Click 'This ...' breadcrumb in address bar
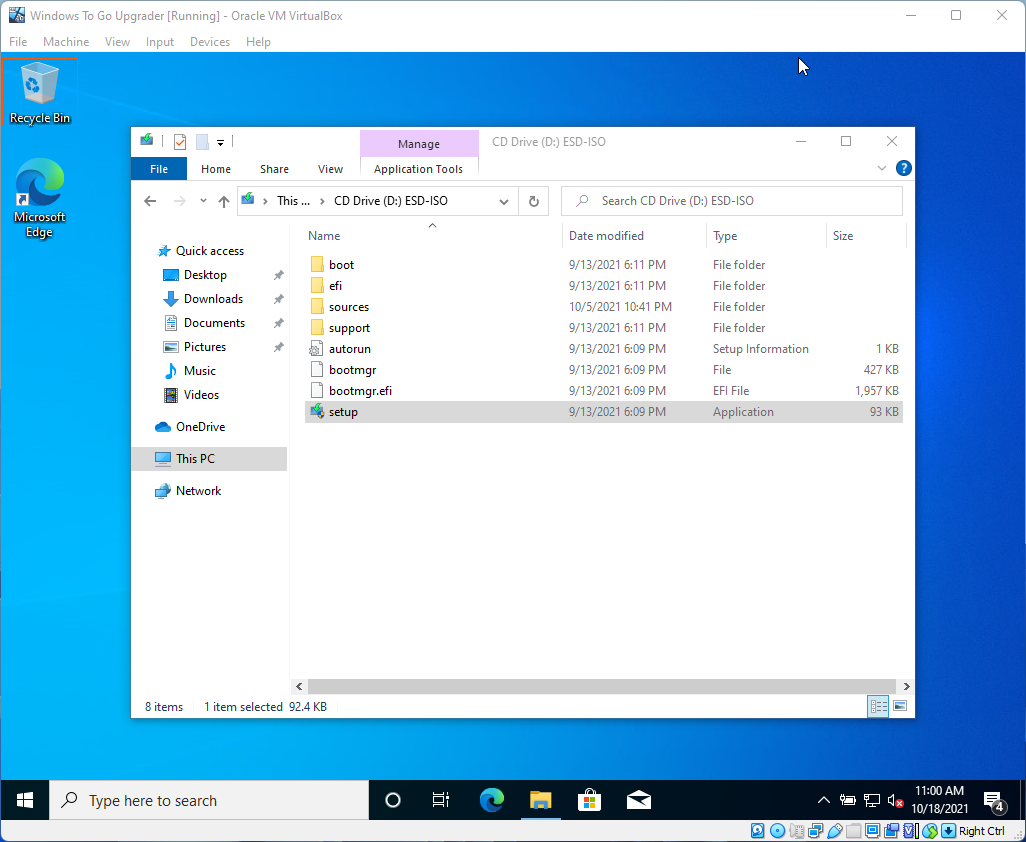This screenshot has height=842, width=1026. point(293,201)
